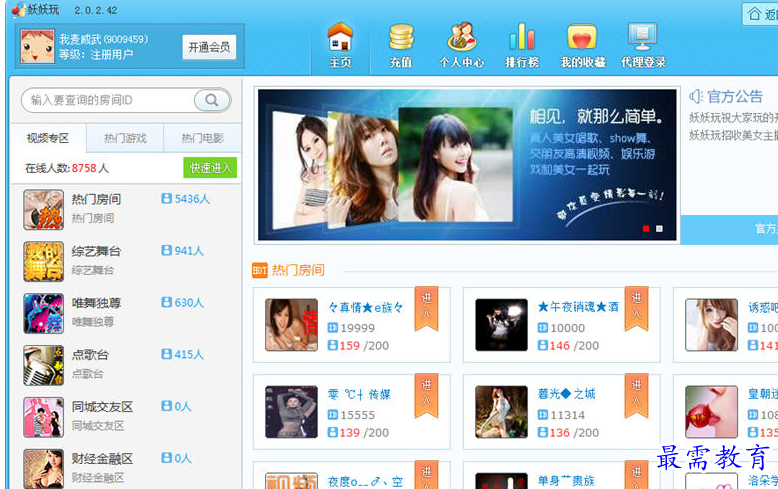Click the user avatar picture

coord(37,46)
